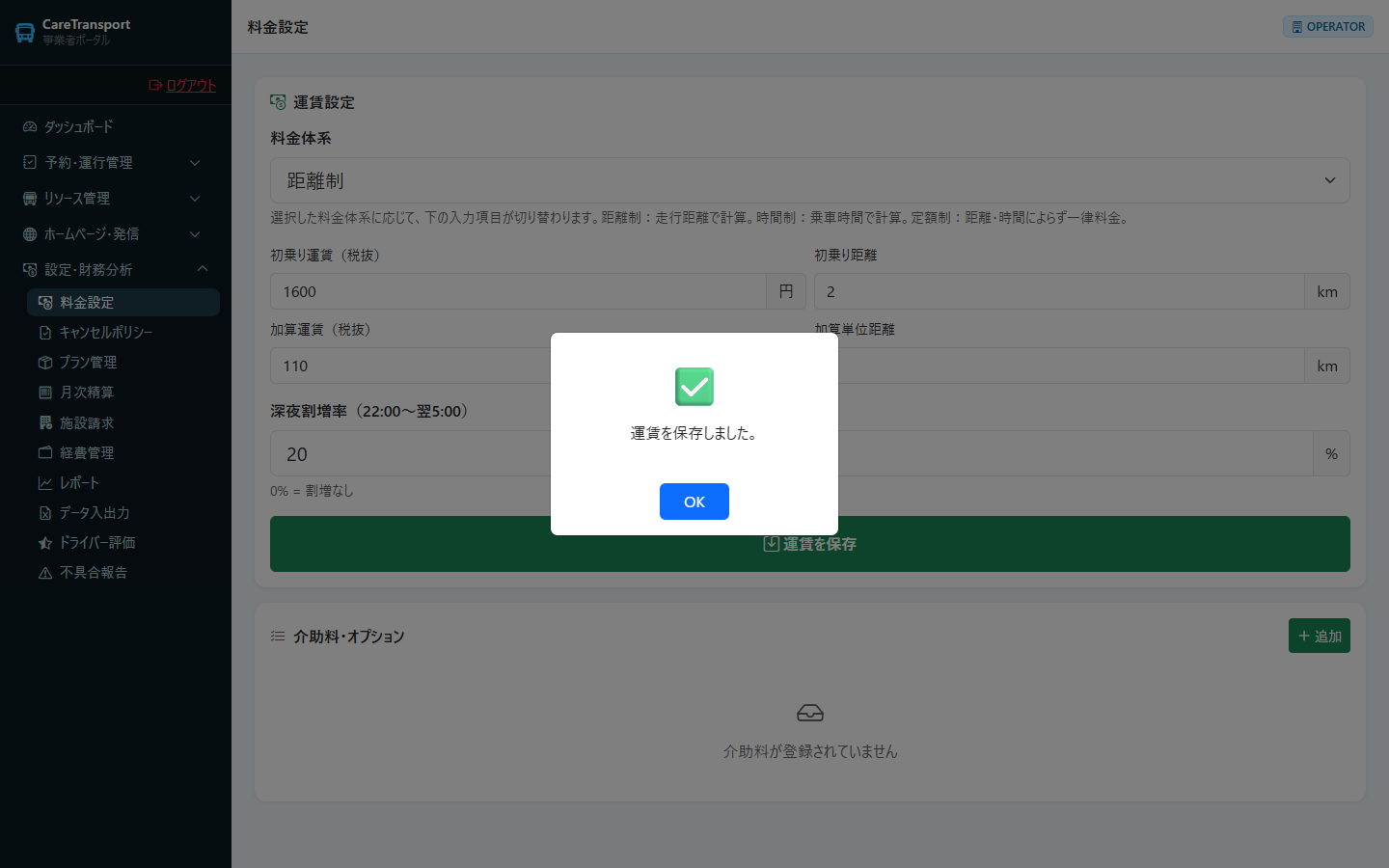Click the ダッシュボード gauge icon
Image resolution: width=1389 pixels, height=868 pixels.
coord(30,126)
